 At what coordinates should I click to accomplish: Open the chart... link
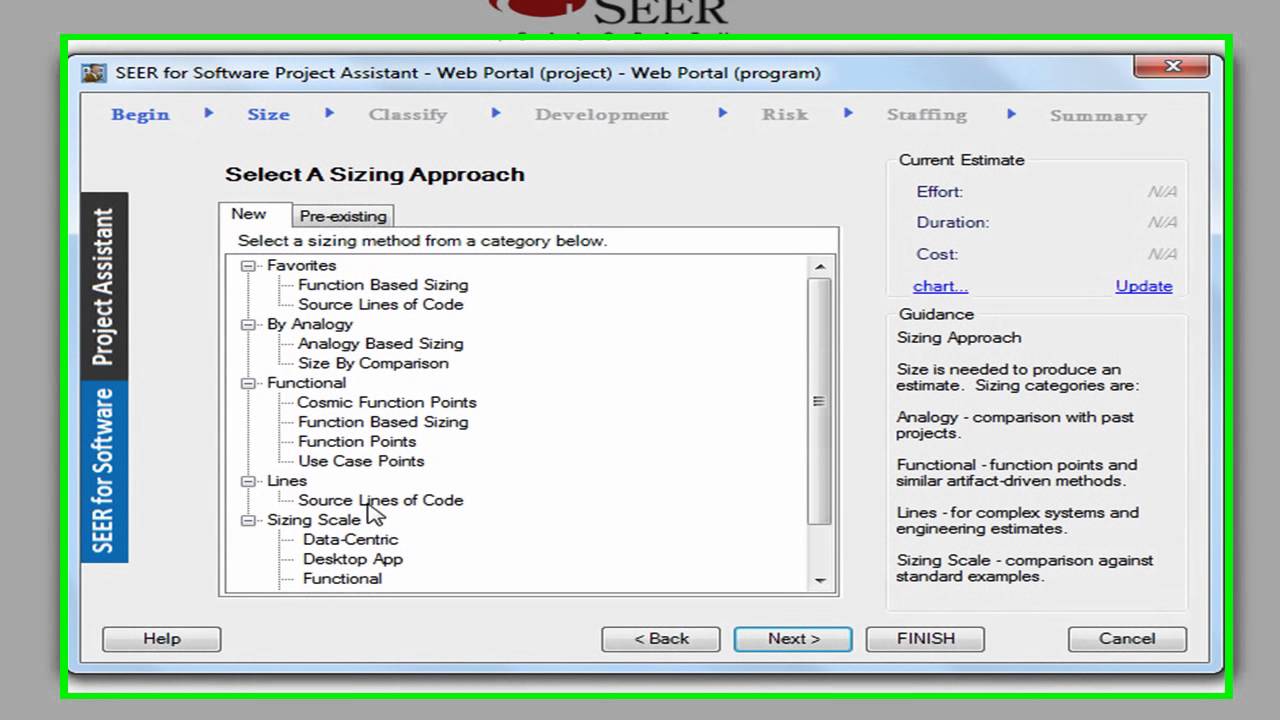tap(940, 286)
